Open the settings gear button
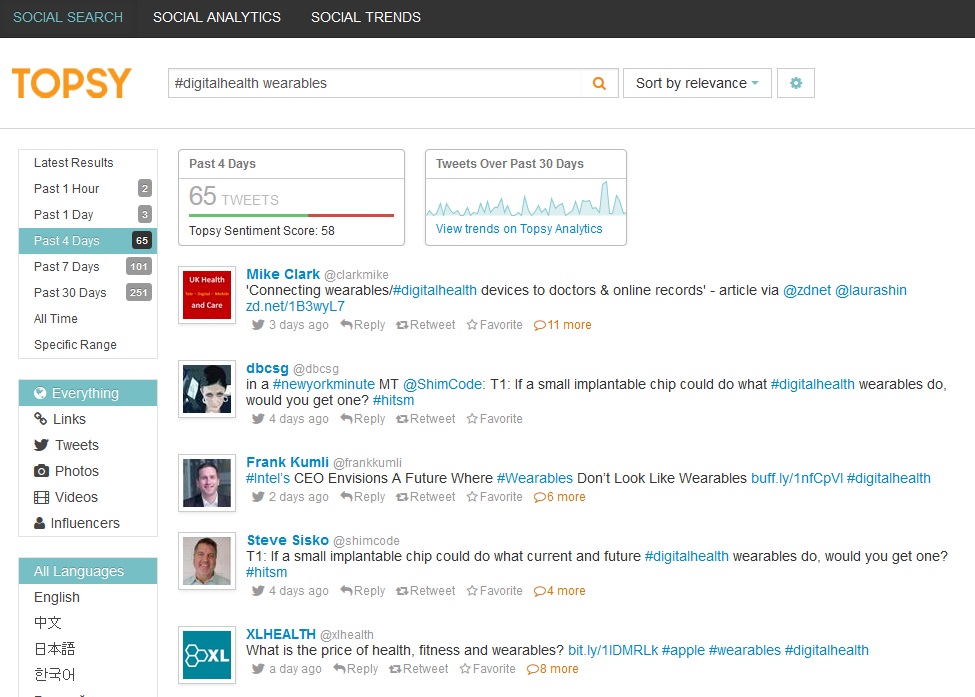 795,83
